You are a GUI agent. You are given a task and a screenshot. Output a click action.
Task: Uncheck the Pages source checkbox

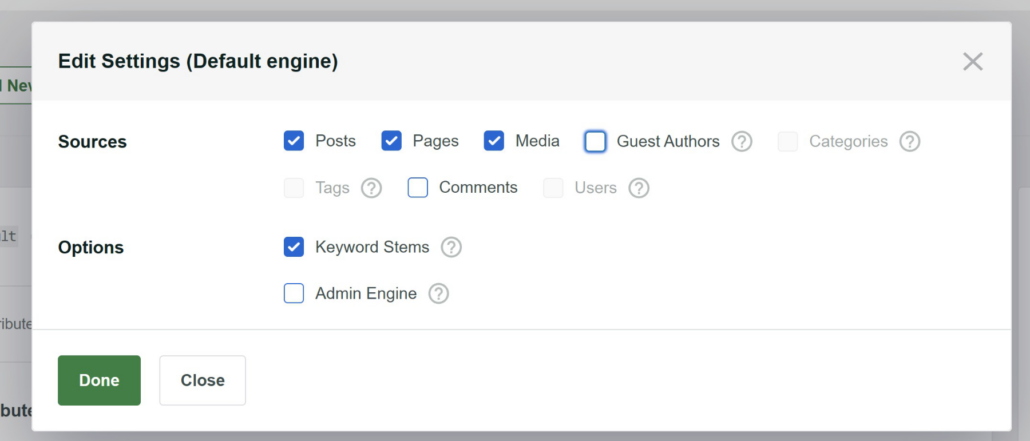point(392,141)
